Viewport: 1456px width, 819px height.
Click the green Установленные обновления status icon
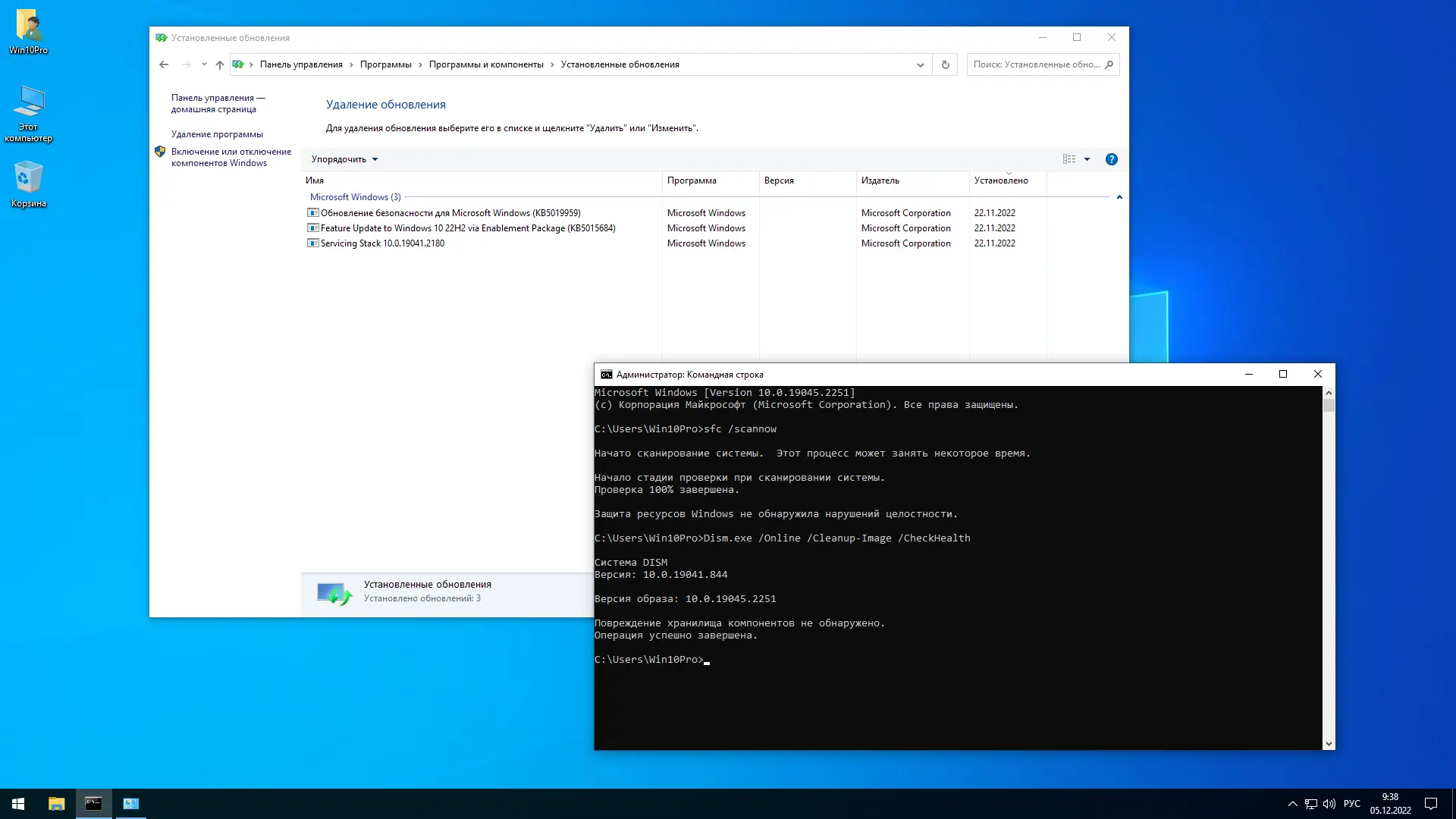(334, 592)
